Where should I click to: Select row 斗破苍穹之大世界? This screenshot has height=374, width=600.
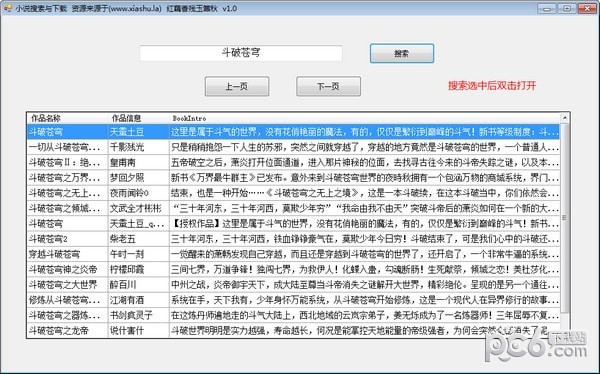click(x=293, y=285)
